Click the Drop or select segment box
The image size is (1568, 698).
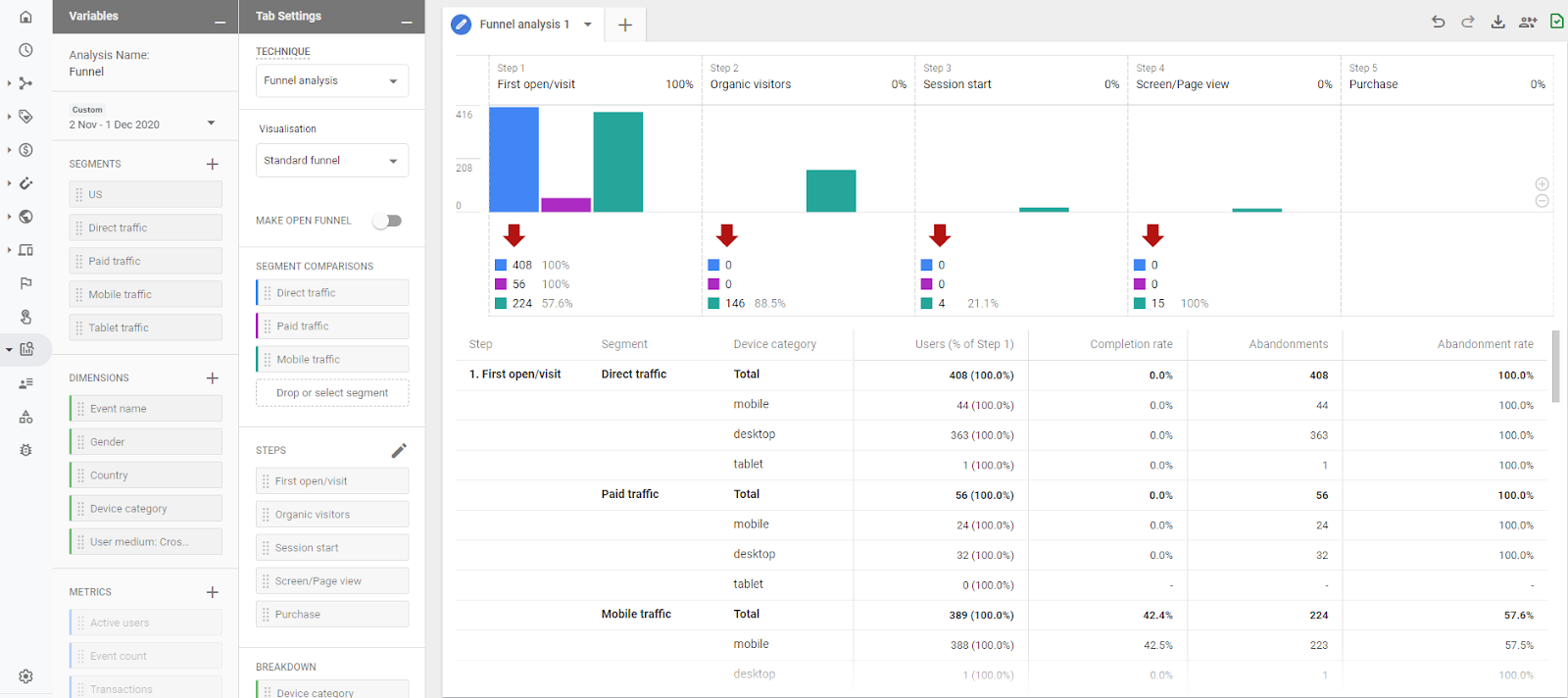click(x=332, y=393)
